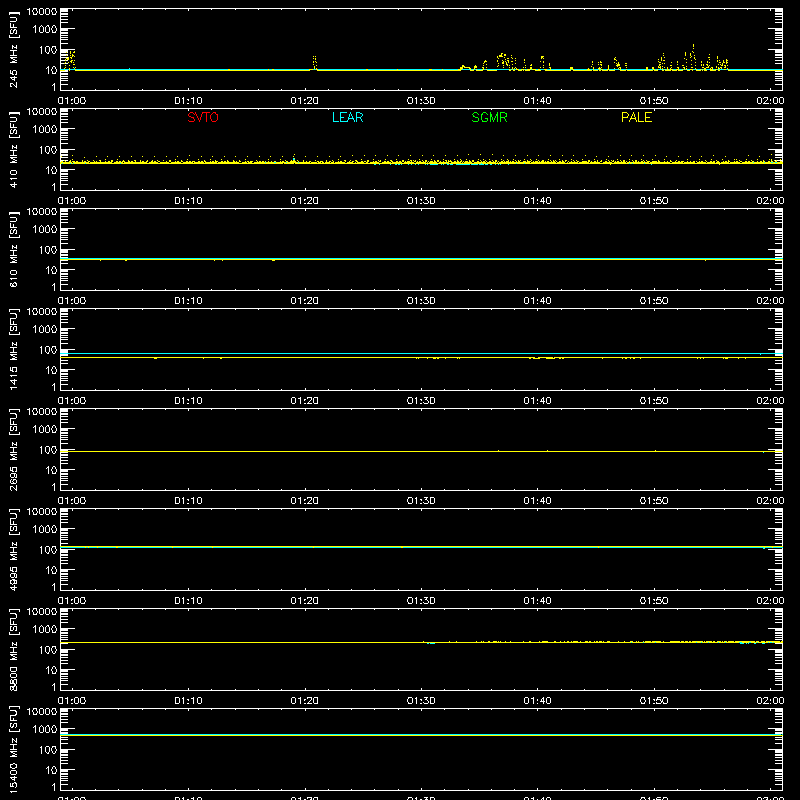The height and width of the screenshot is (800, 800).
Task: Click the cyan trace line in 1415 MHz plot
Action: click(x=421, y=353)
